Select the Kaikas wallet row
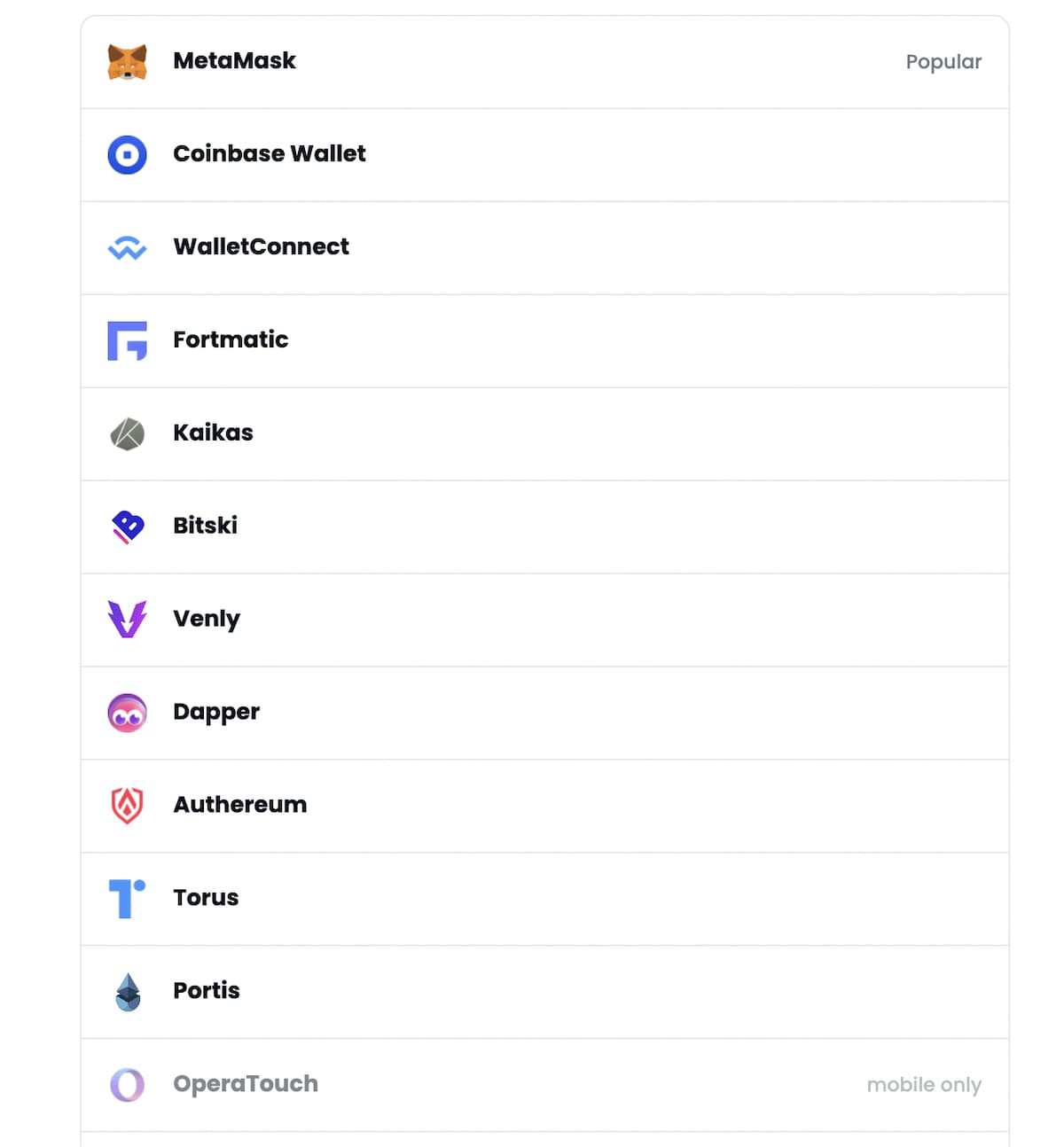 [532, 433]
